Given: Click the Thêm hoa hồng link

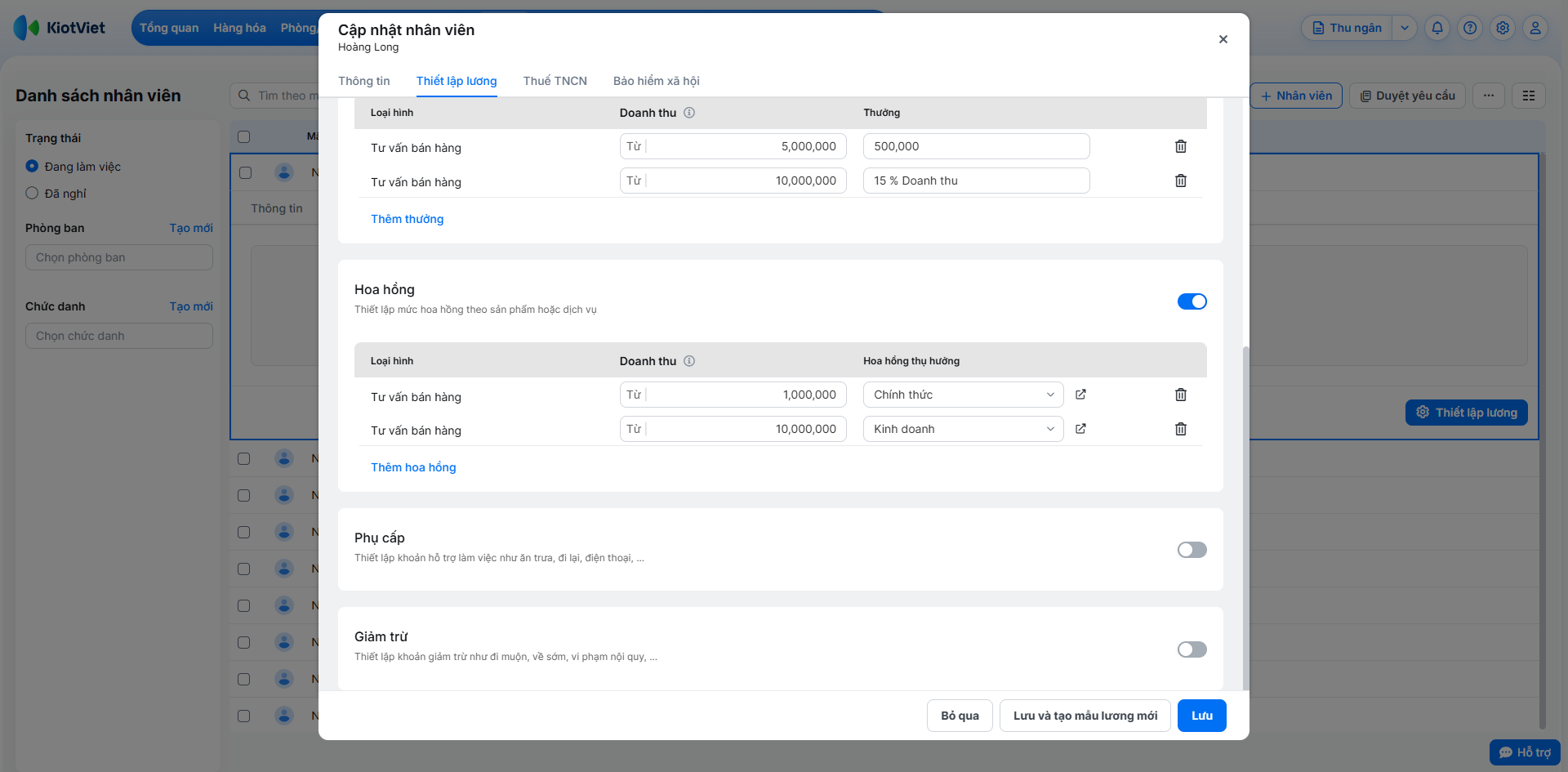Looking at the screenshot, I should 413,467.
